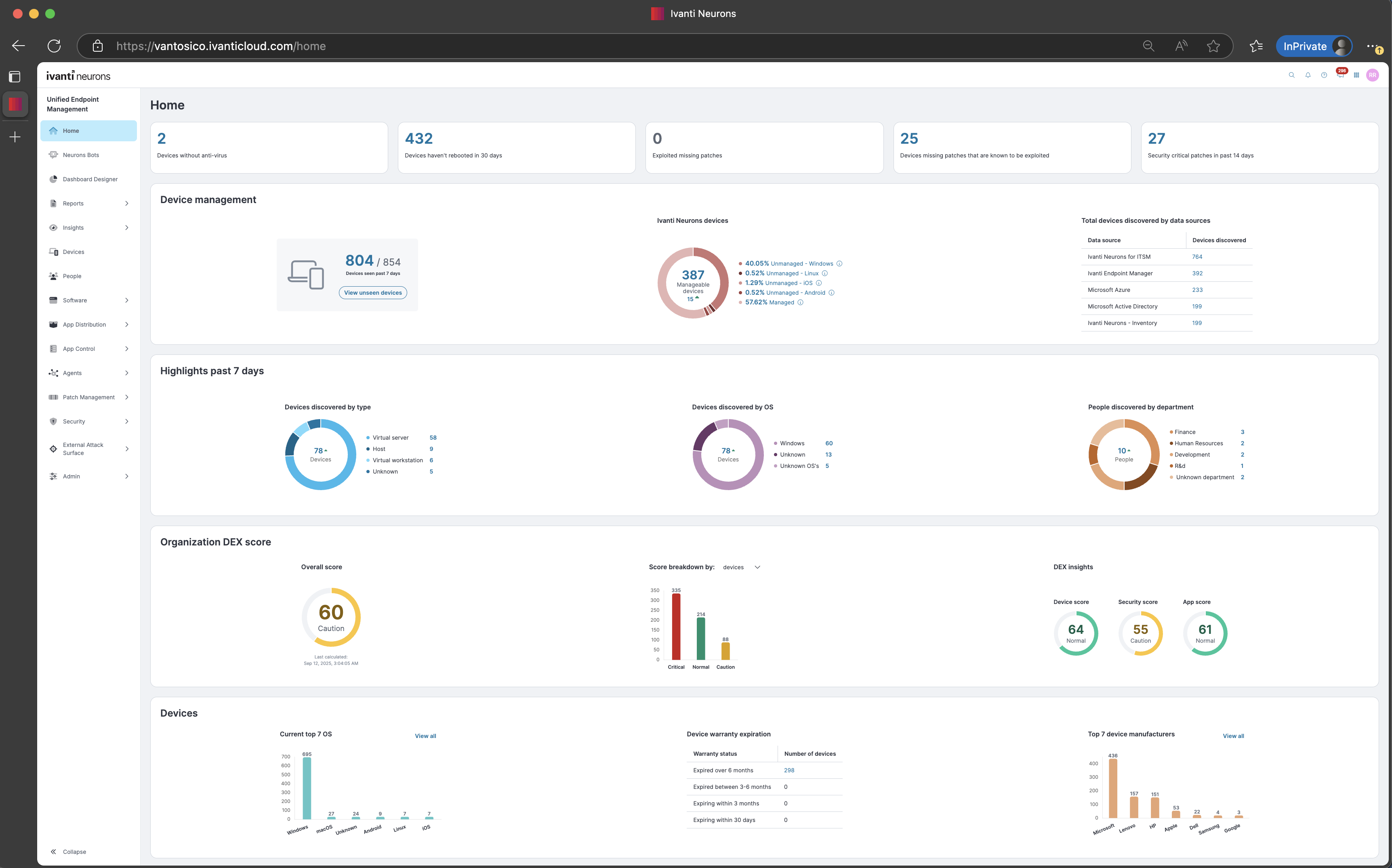Screen dimensions: 1392x868
Task: Open 25 devices missing exploited patches card
Action: pyautogui.click(x=1012, y=147)
